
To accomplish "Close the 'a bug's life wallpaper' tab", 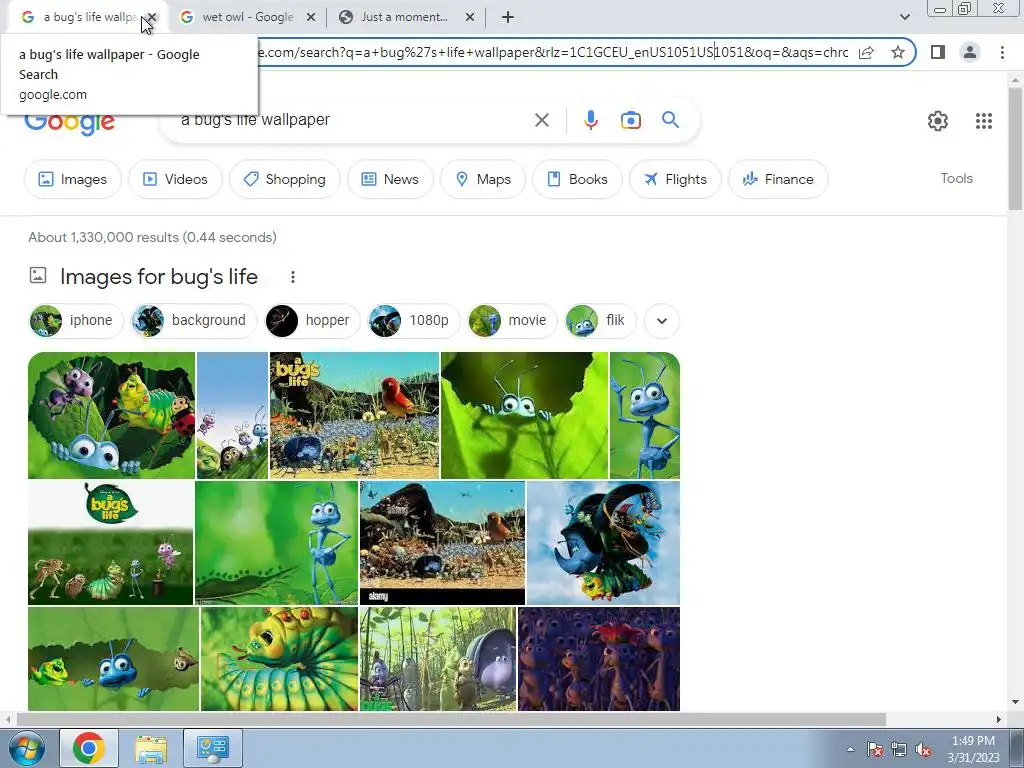I will point(152,17).
